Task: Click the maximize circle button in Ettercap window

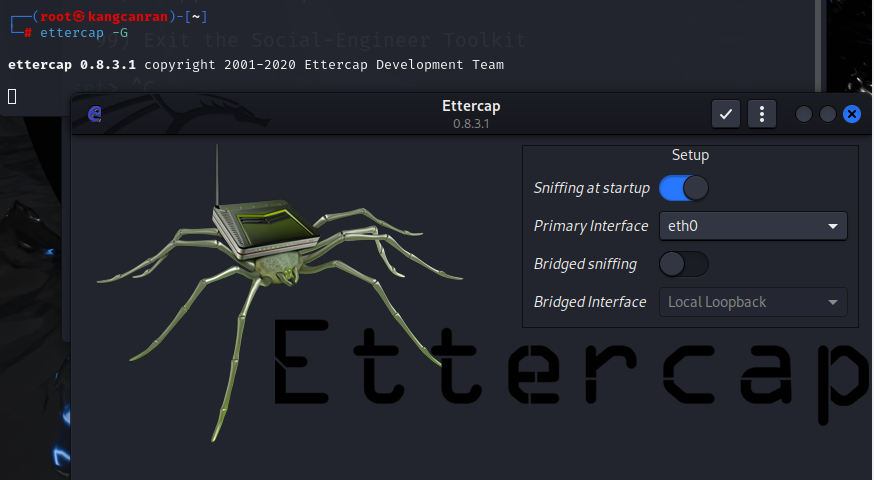Action: (828, 114)
